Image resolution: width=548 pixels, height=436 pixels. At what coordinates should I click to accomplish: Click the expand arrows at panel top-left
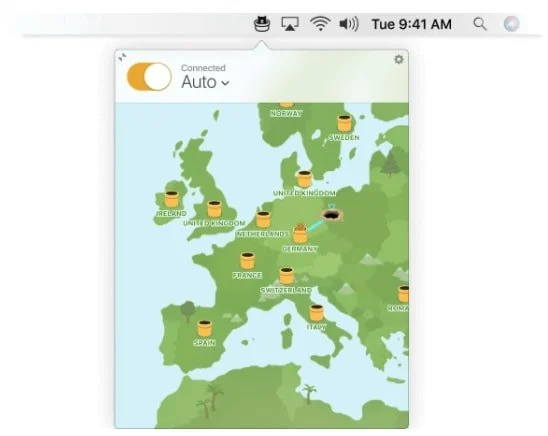tap(122, 57)
